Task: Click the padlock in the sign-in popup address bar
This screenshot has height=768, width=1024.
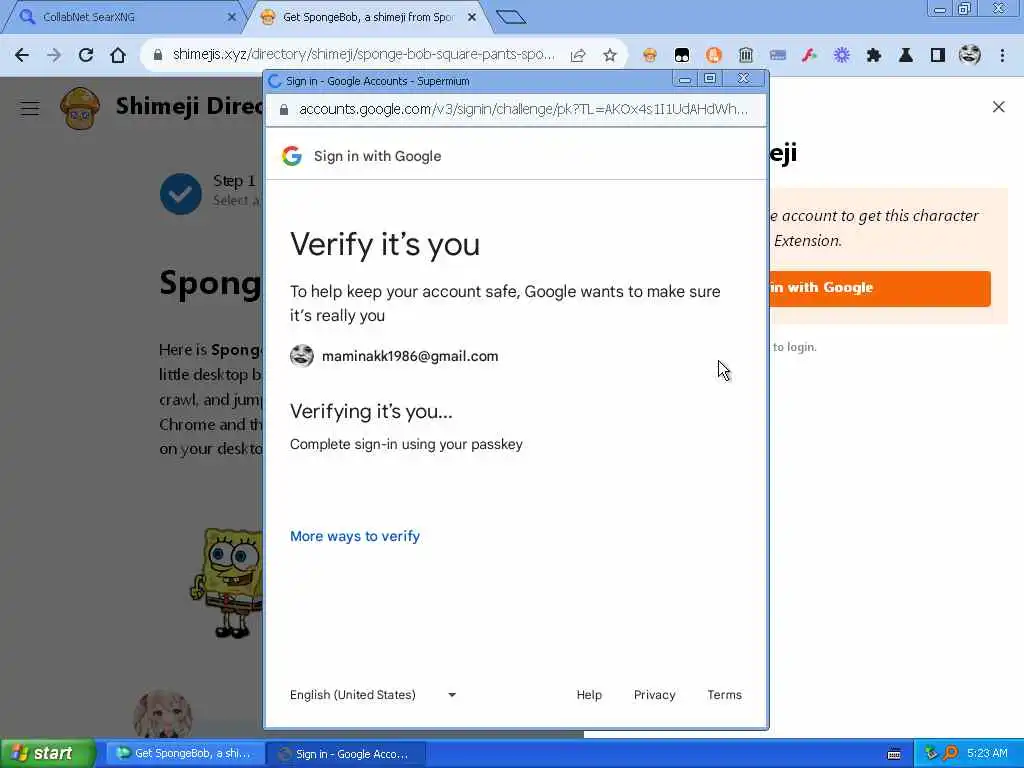Action: pyautogui.click(x=283, y=110)
